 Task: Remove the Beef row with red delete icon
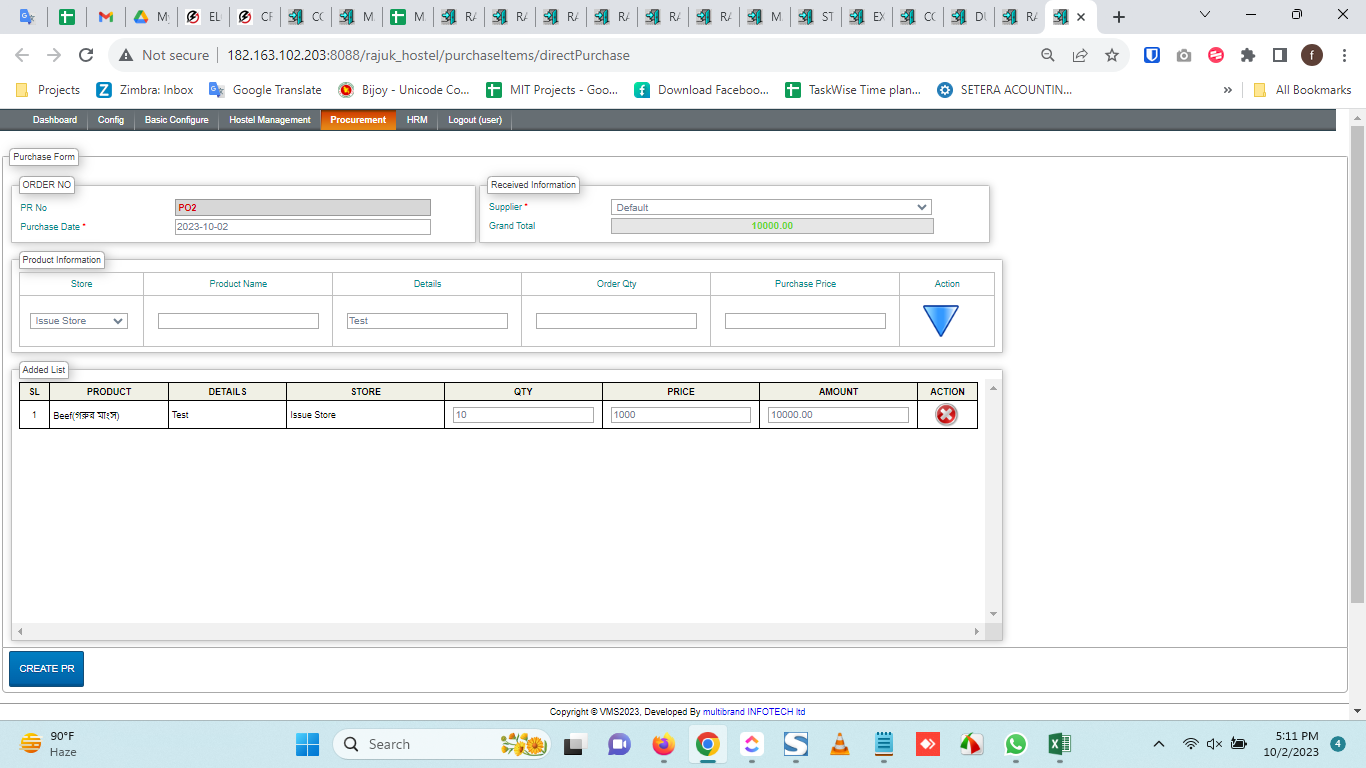click(946, 414)
